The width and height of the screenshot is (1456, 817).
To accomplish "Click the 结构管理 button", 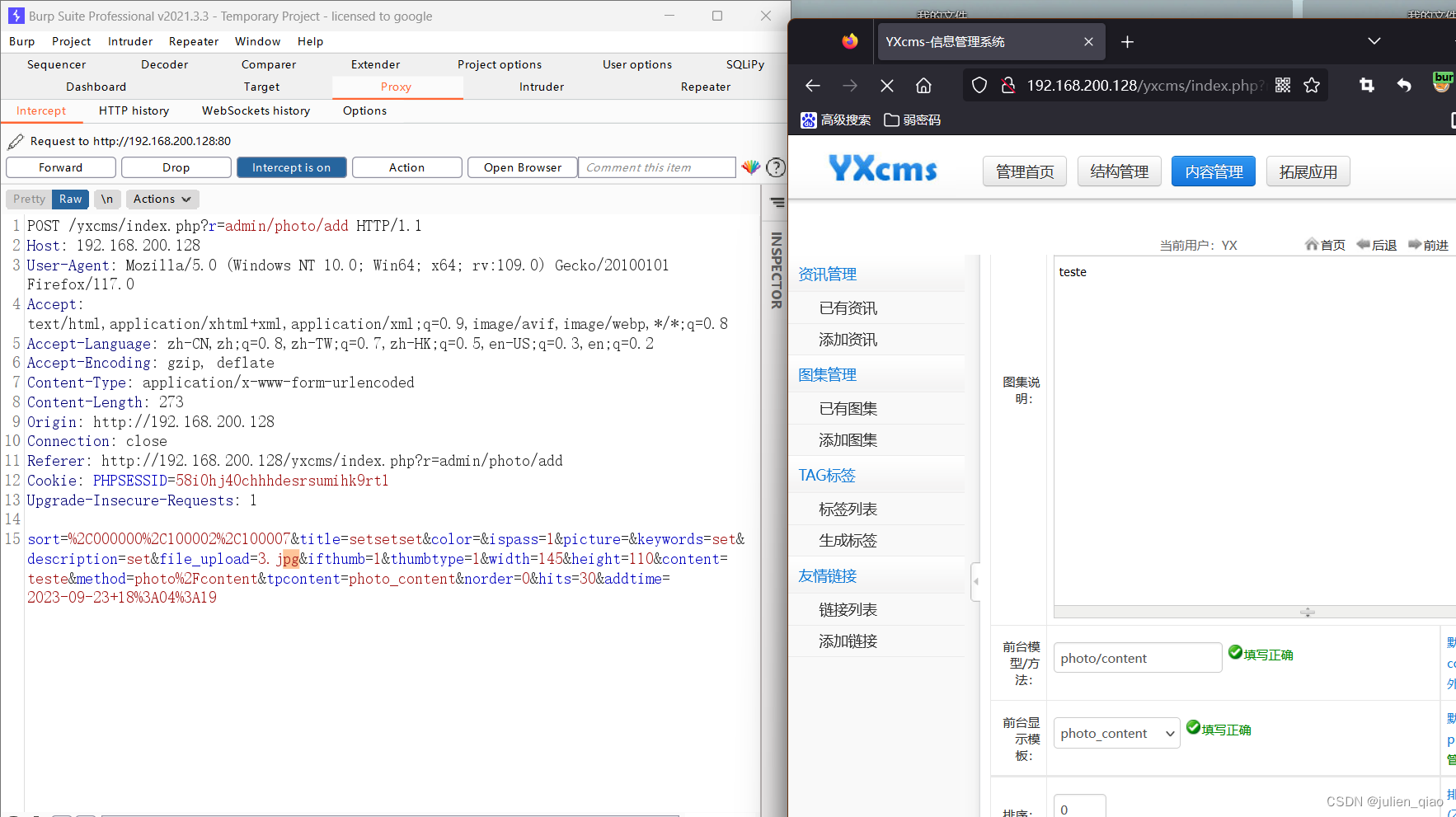I will pyautogui.click(x=1120, y=171).
